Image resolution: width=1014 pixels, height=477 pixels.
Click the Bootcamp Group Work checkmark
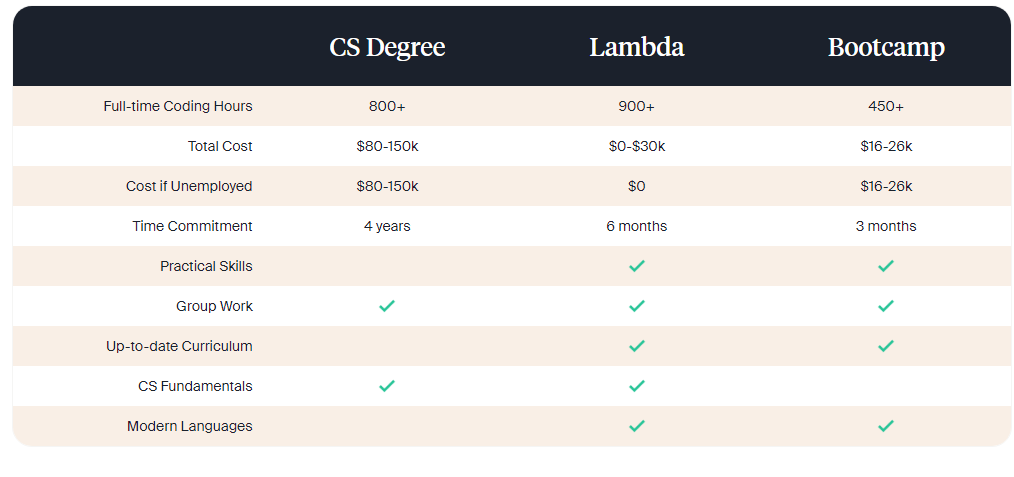coord(885,306)
